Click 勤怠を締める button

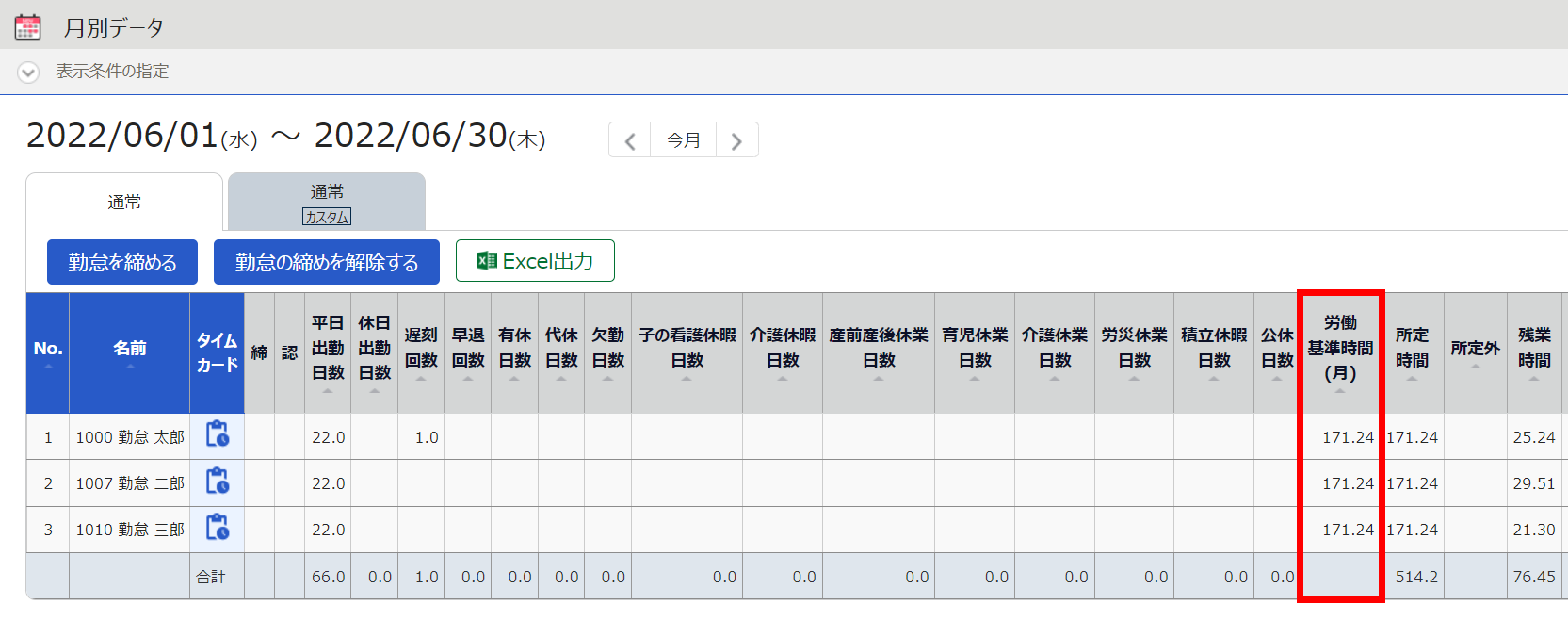tap(122, 262)
